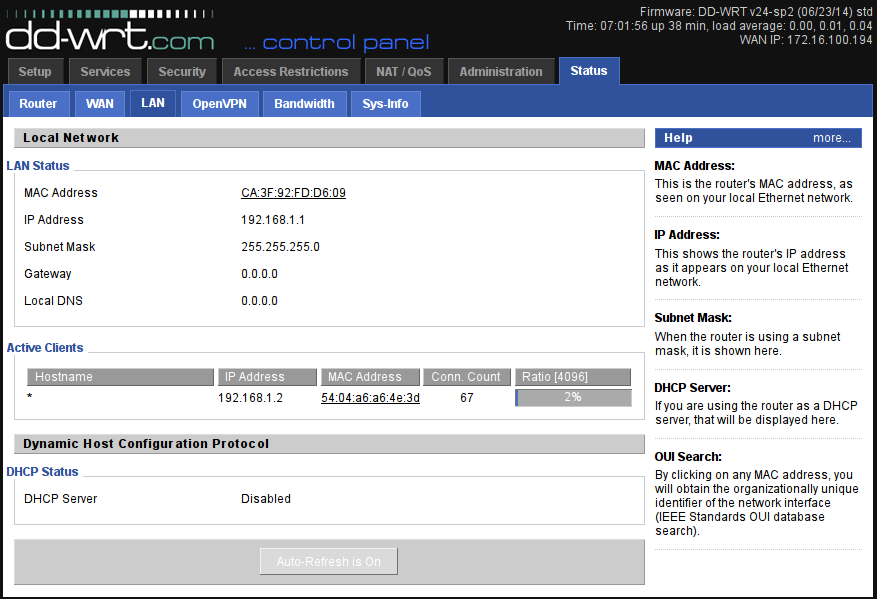Click the LAN Status legend
This screenshot has height=599, width=877.
(x=38, y=166)
